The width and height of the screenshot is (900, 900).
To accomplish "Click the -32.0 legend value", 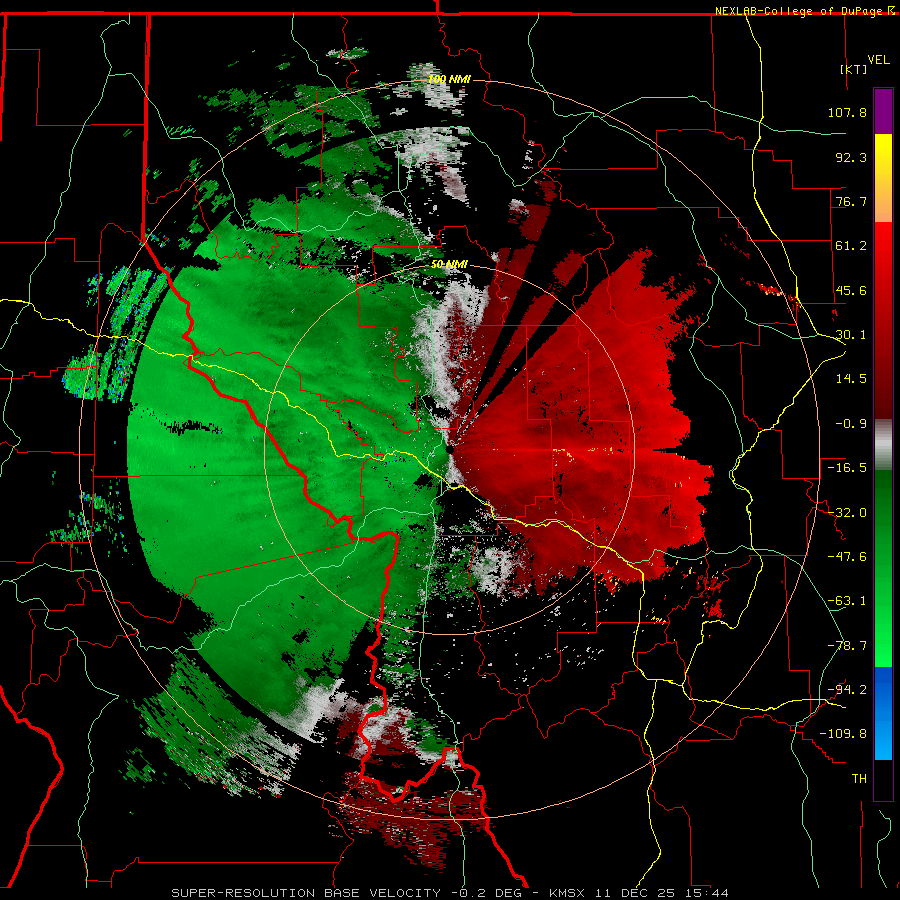I will pos(847,513).
